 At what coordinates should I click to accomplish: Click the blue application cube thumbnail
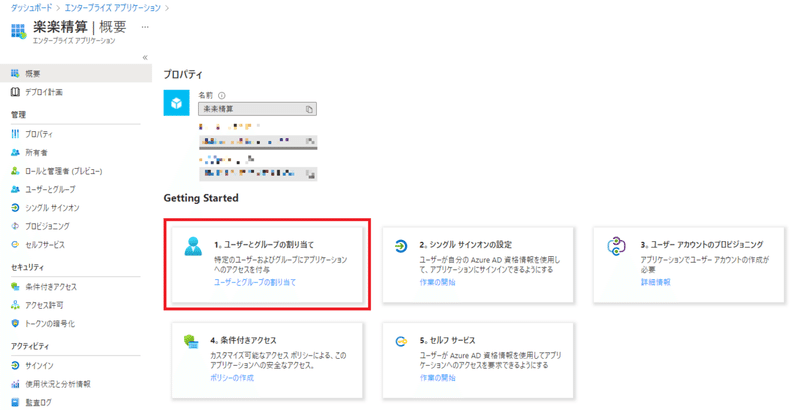(x=177, y=103)
